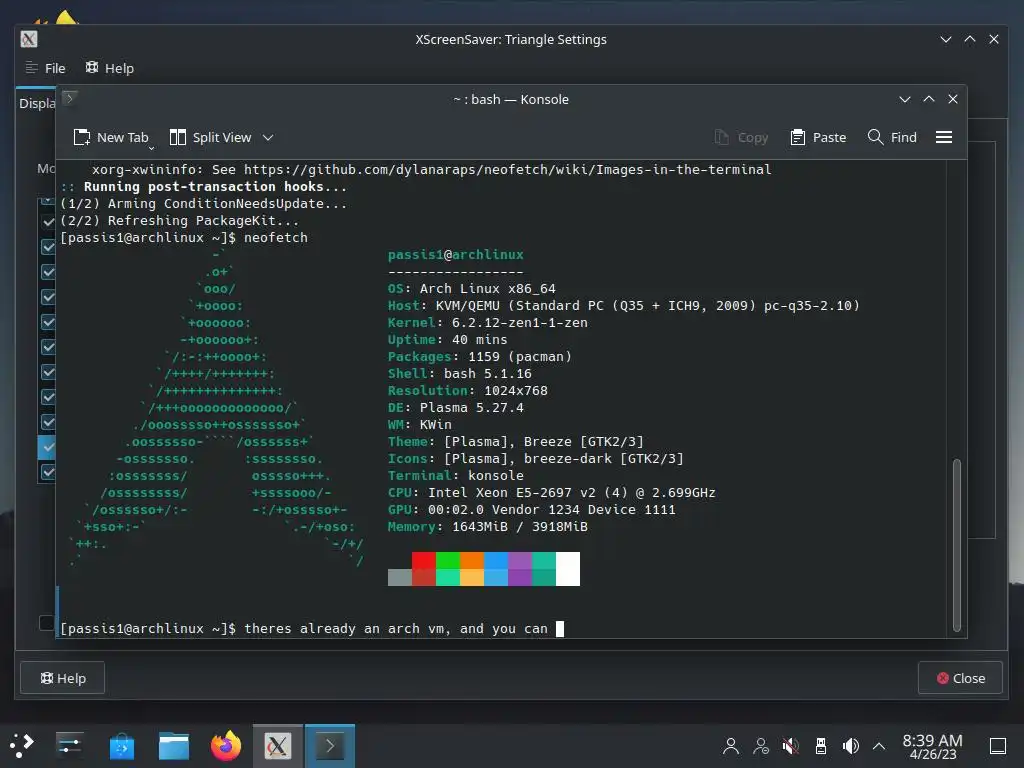The image size is (1024, 768).
Task: Launch Firefox from the taskbar
Action: [226, 745]
